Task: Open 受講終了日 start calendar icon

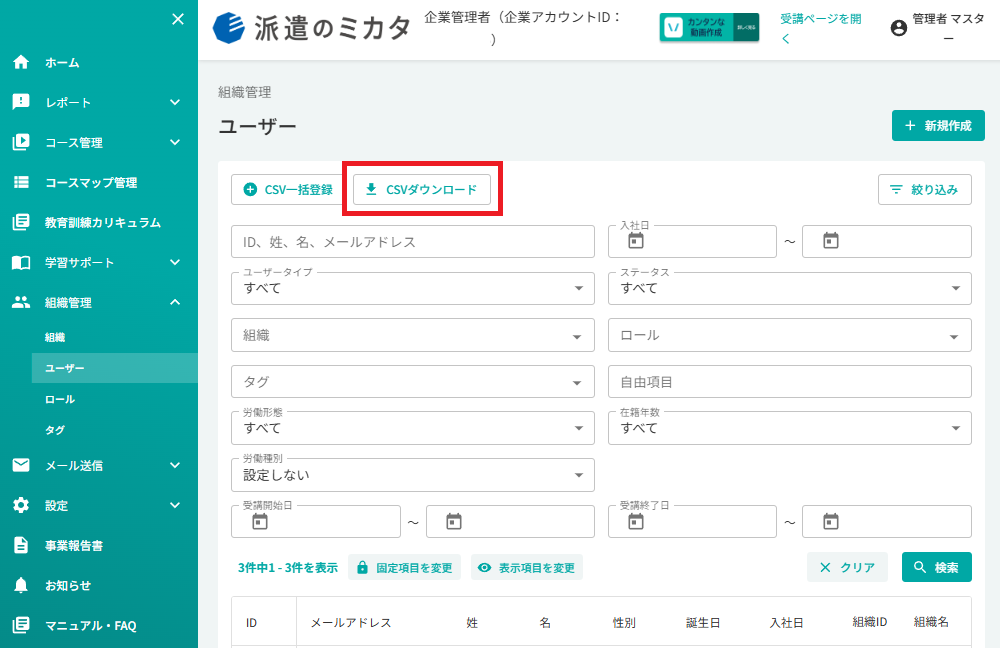Action: [x=636, y=522]
